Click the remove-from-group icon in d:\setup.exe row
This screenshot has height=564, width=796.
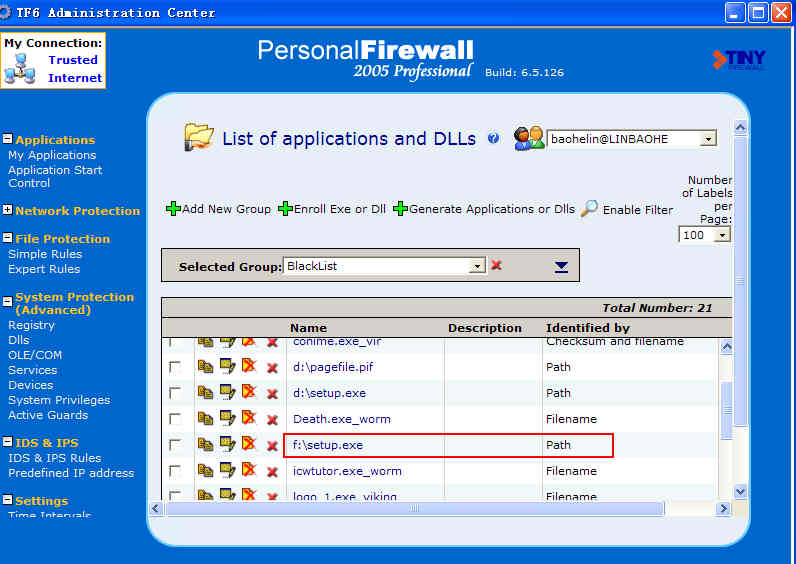click(249, 391)
